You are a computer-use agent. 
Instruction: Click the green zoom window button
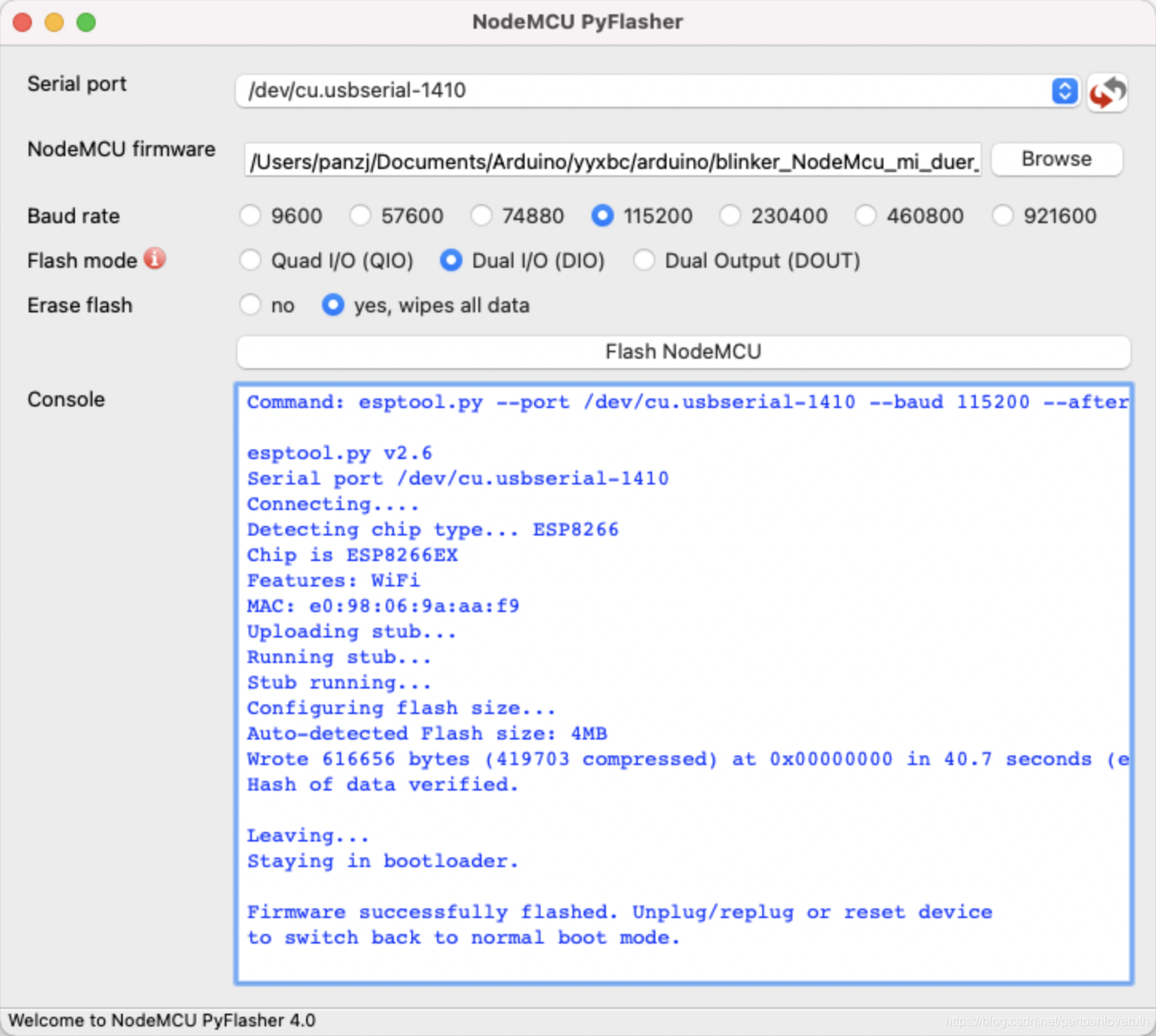86,22
